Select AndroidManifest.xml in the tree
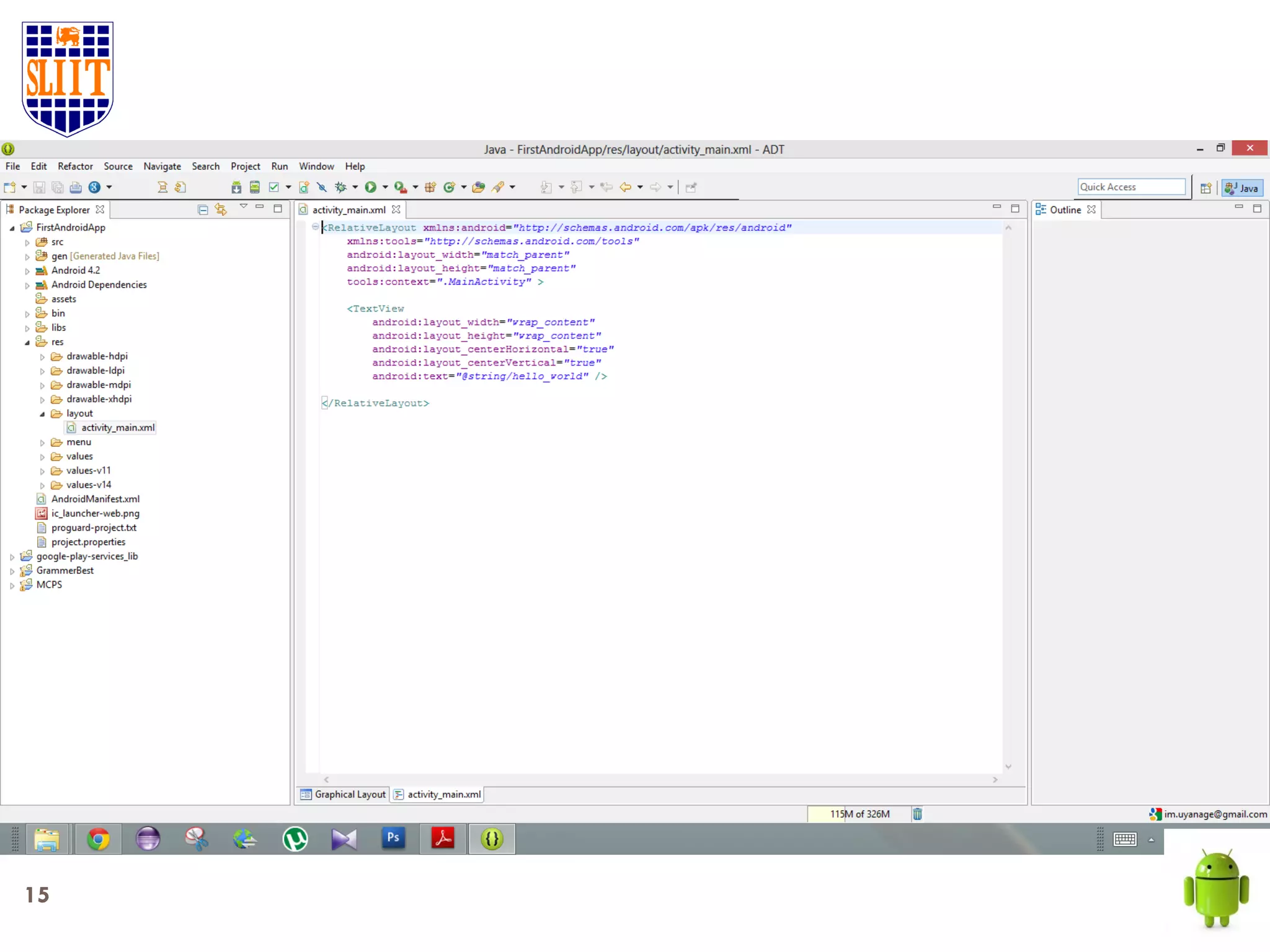Image resolution: width=1270 pixels, height=952 pixels. pos(95,499)
